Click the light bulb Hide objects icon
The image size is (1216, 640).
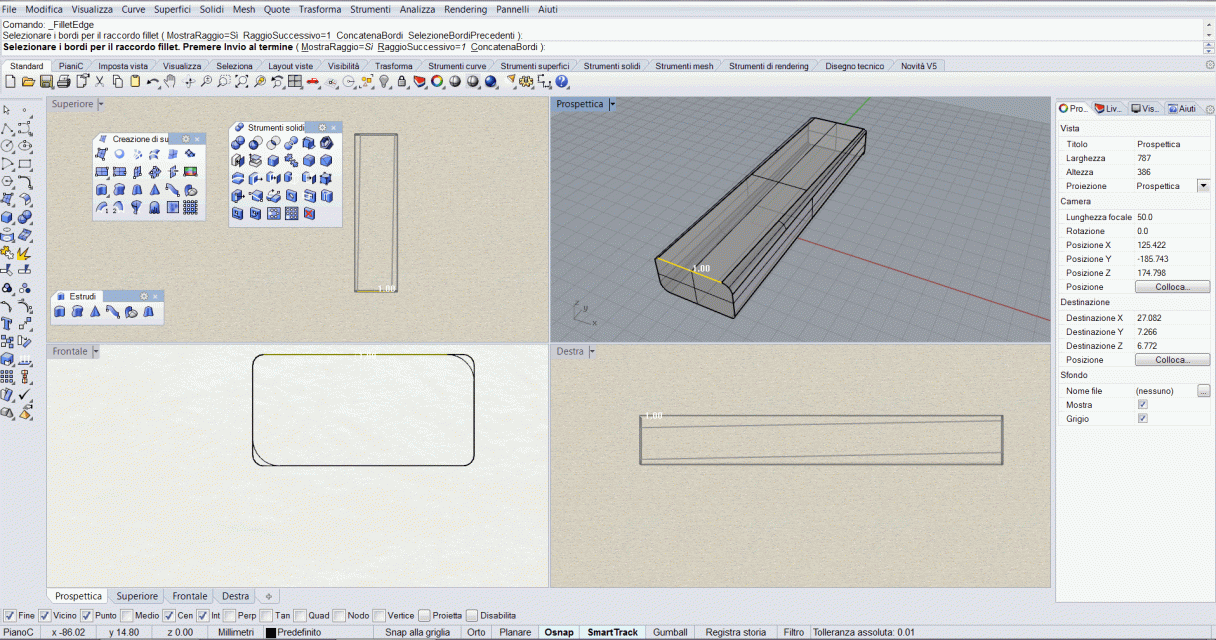(x=384, y=82)
